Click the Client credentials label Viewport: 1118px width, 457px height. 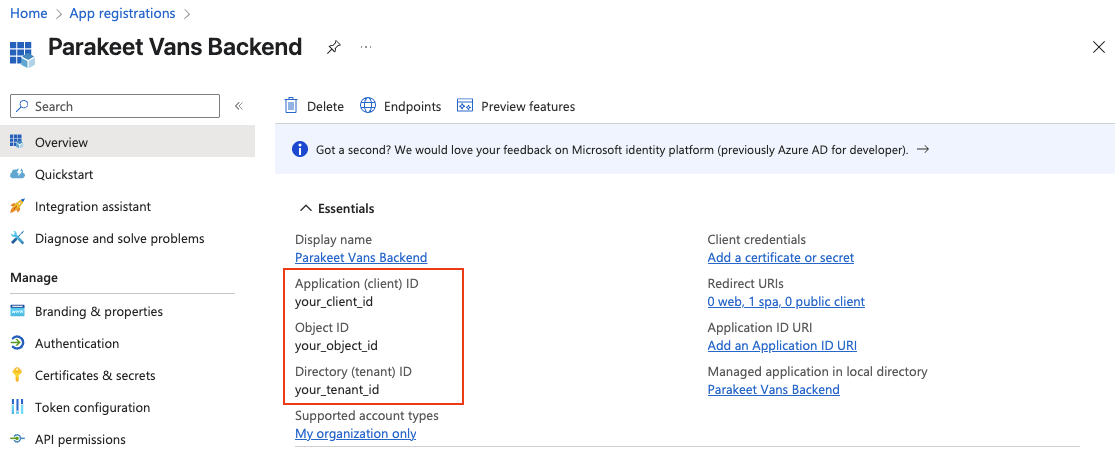pos(757,240)
